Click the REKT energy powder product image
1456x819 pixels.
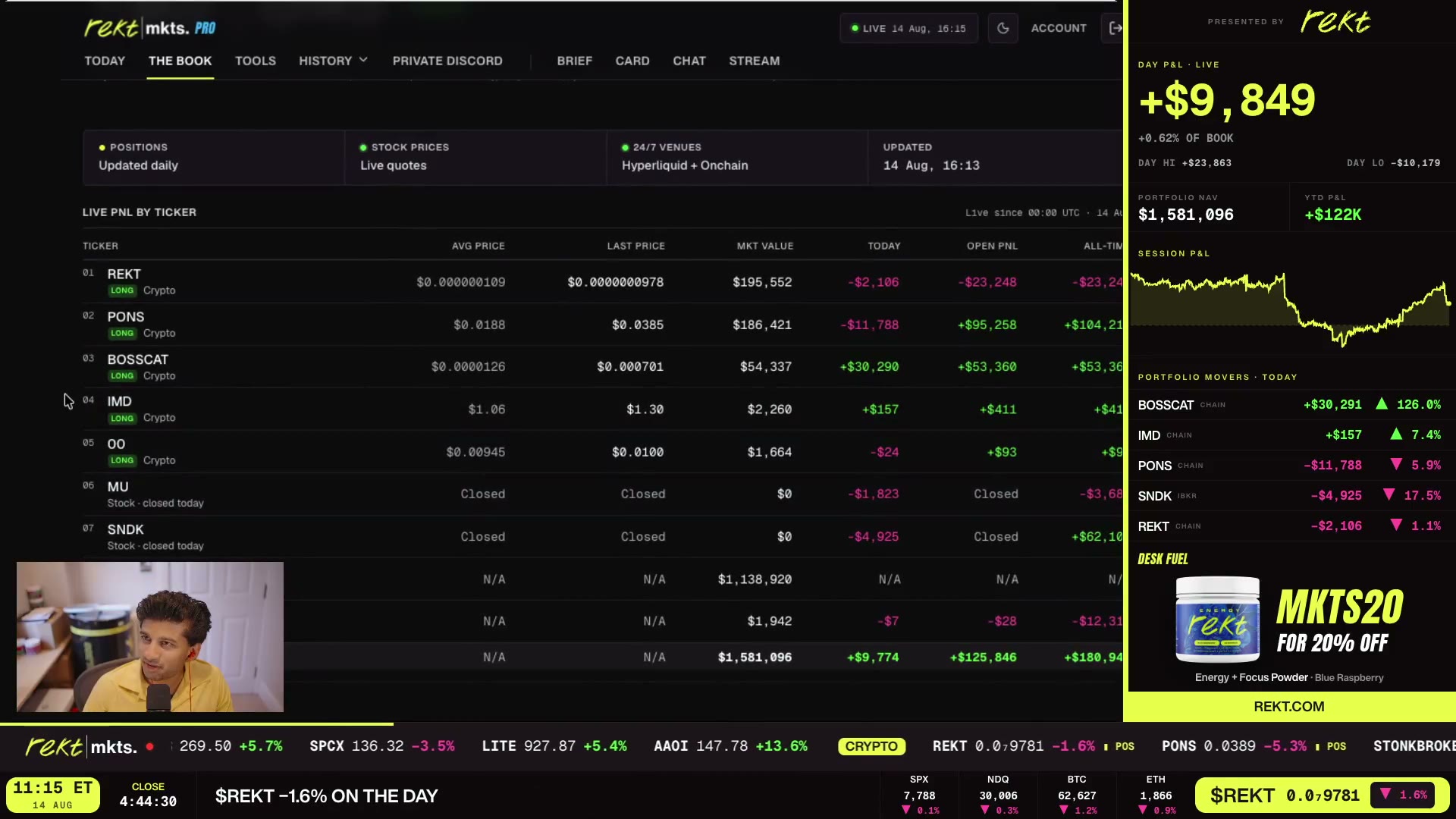[x=1217, y=620]
